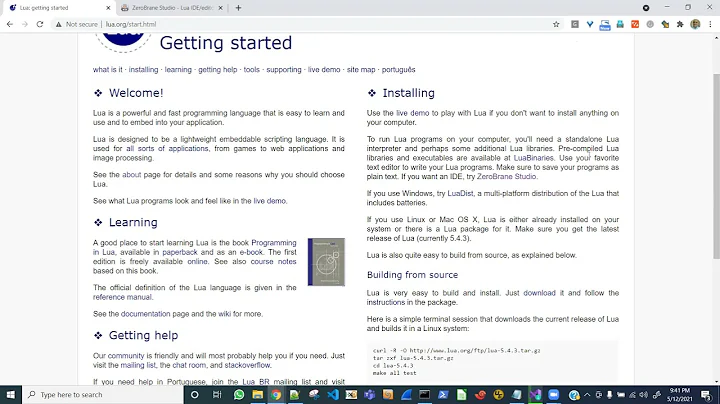Close the ZeroBrane Studio tab
720x404 pixels.
[x=220, y=8]
